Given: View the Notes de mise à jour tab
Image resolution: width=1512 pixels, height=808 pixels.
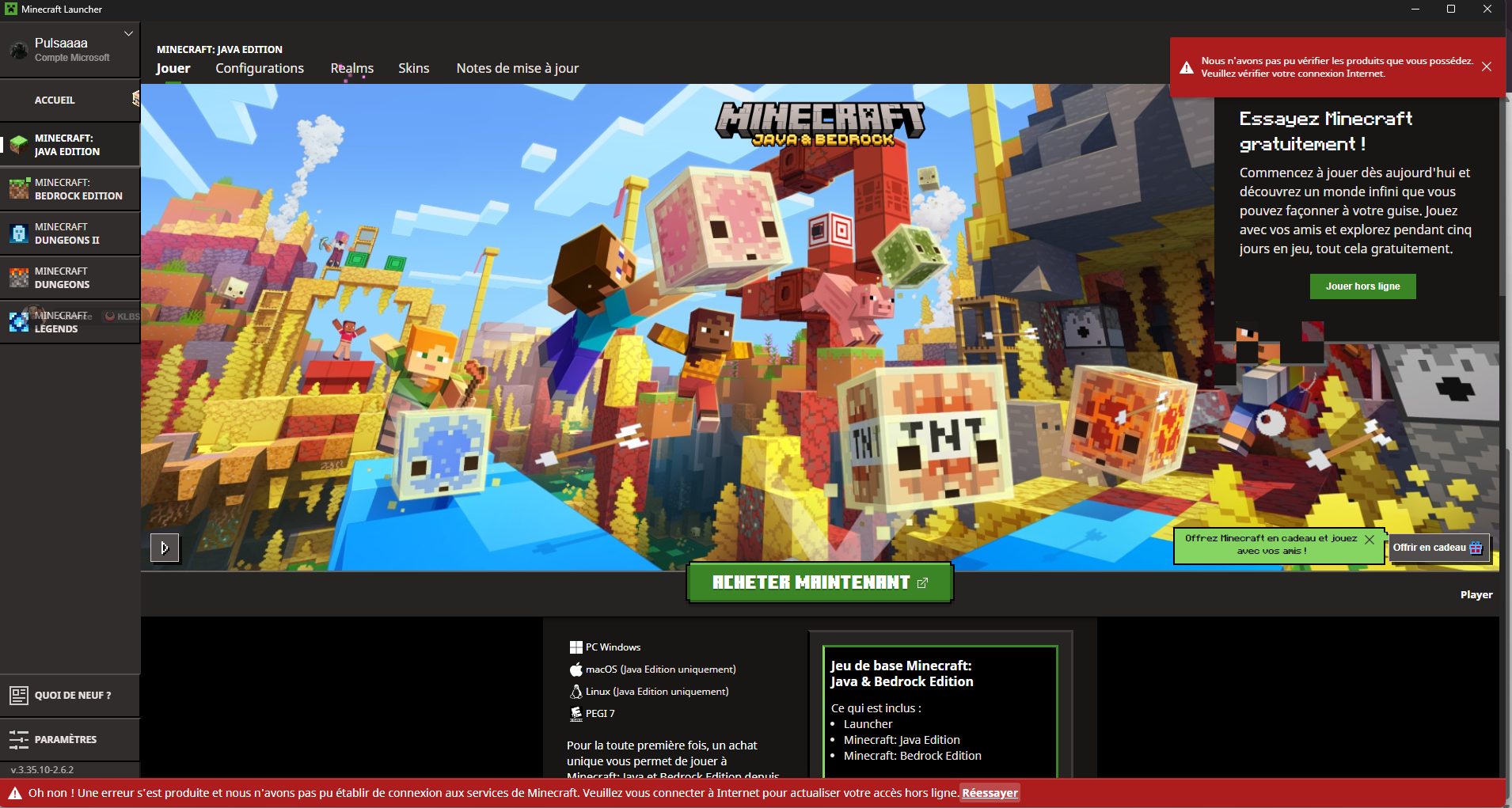Looking at the screenshot, I should coord(518,68).
